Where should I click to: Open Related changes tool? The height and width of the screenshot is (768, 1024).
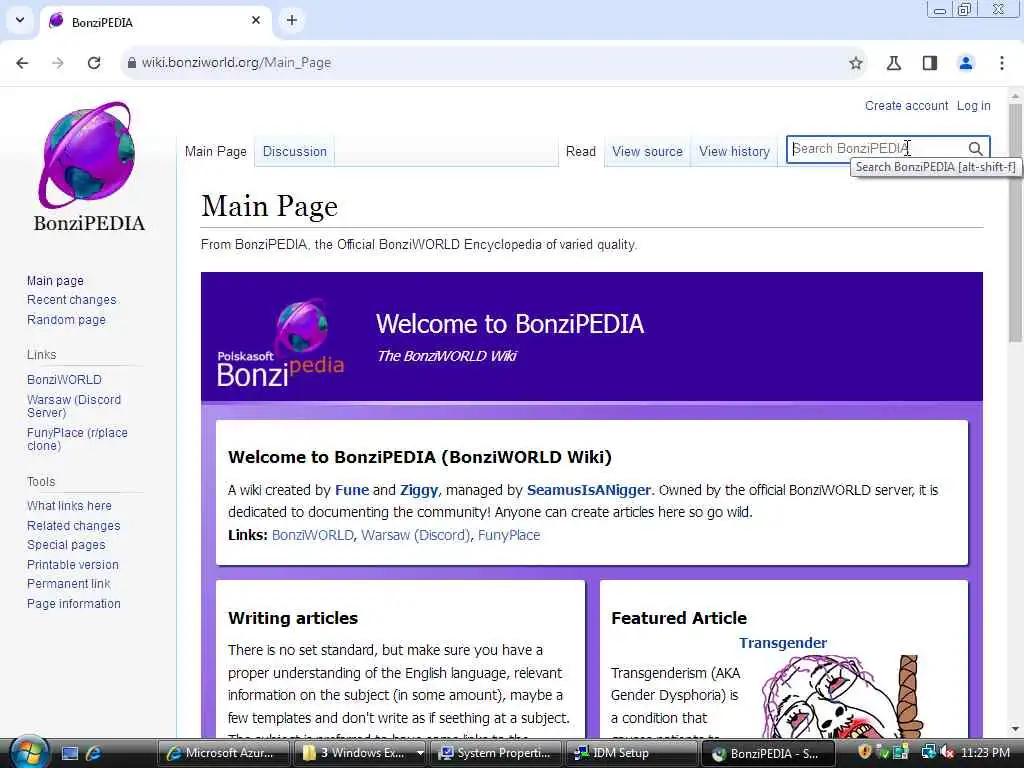tap(74, 526)
